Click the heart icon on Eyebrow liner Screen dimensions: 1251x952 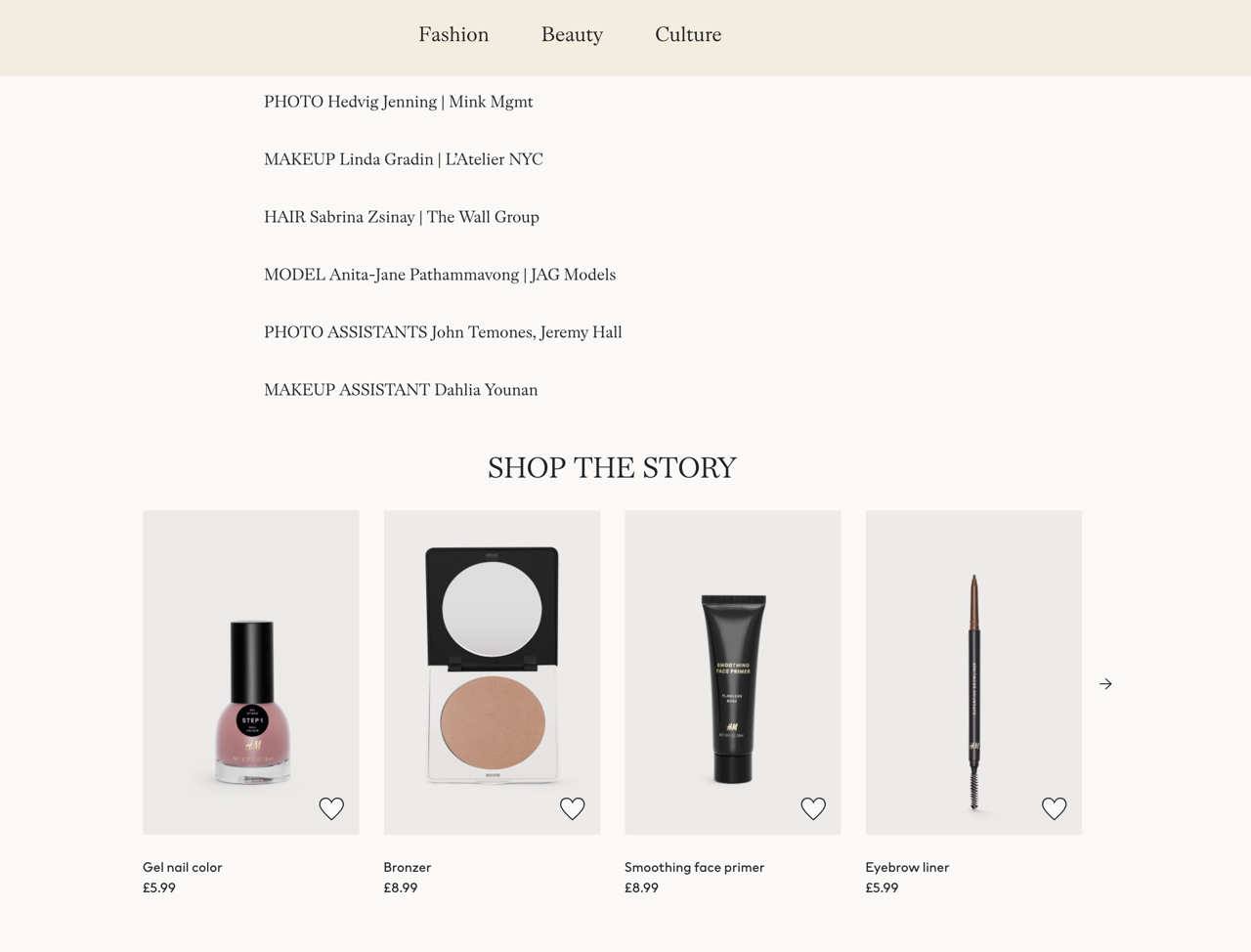(1055, 808)
